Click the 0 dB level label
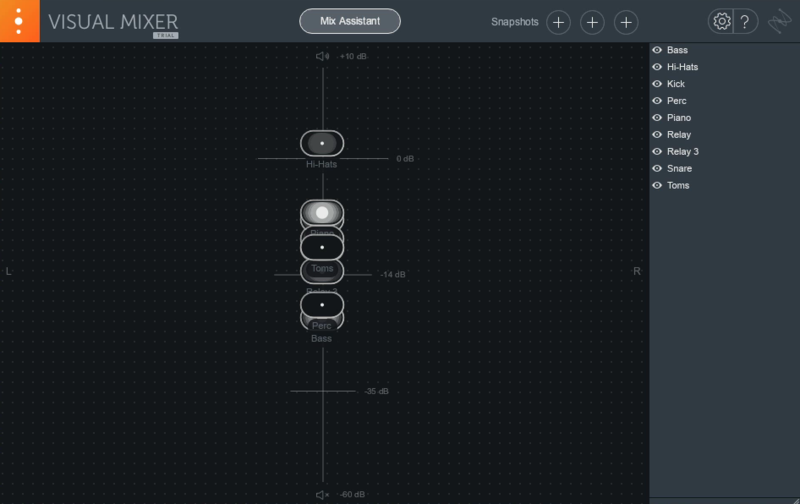This screenshot has width=800, height=504. coord(405,159)
